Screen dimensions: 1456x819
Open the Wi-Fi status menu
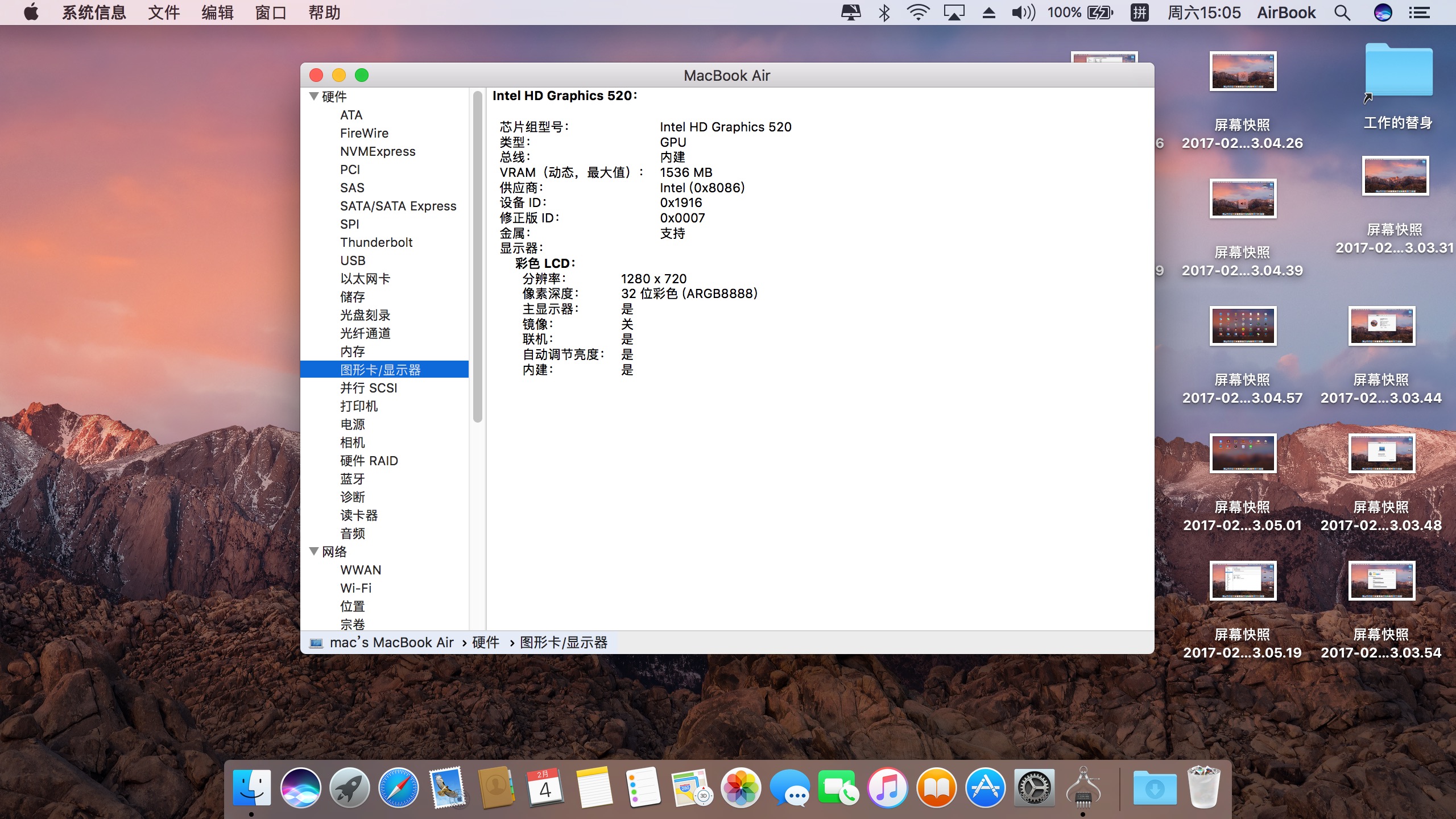coord(917,13)
